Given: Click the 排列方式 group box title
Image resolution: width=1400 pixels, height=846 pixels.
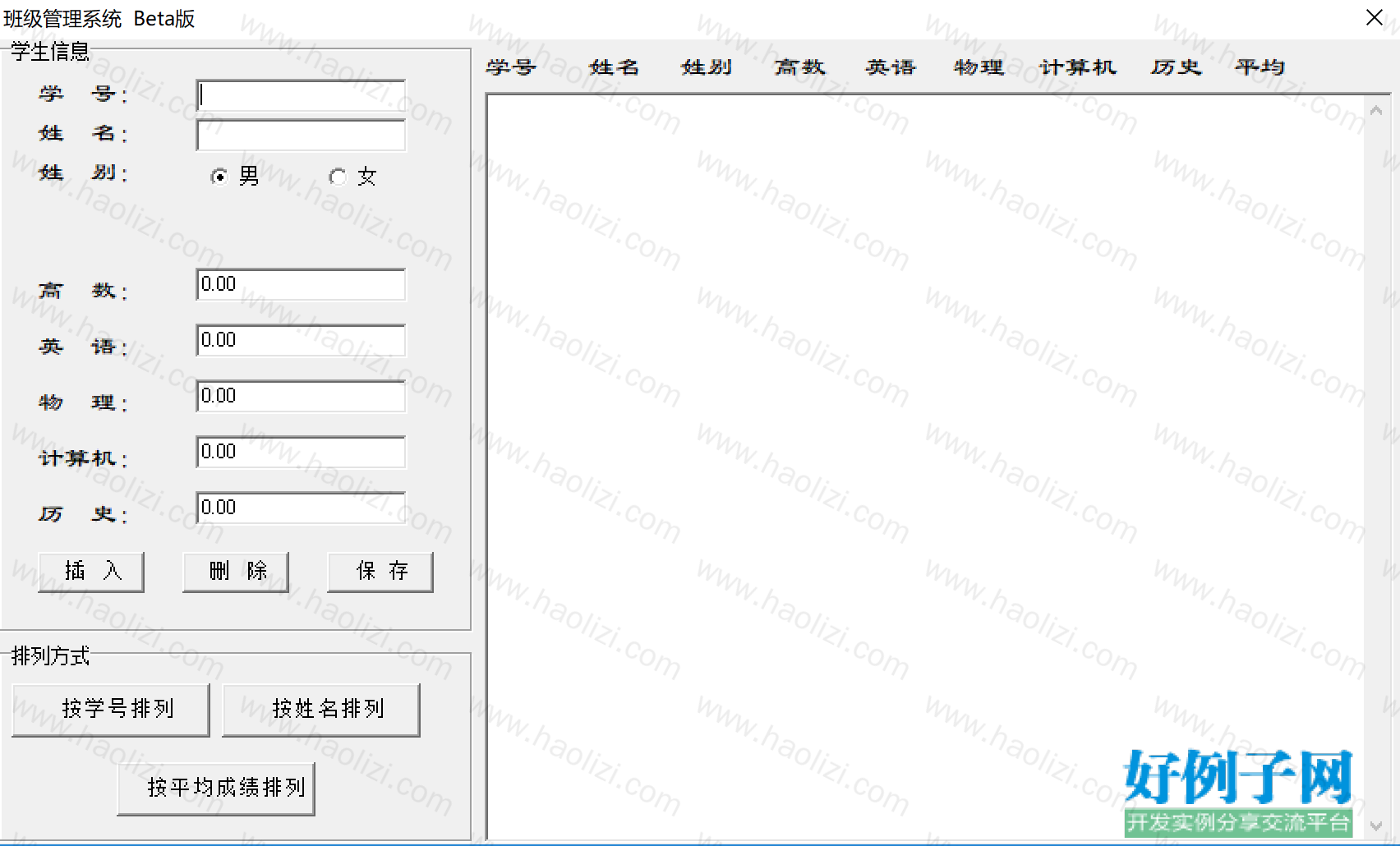Looking at the screenshot, I should 50,656.
